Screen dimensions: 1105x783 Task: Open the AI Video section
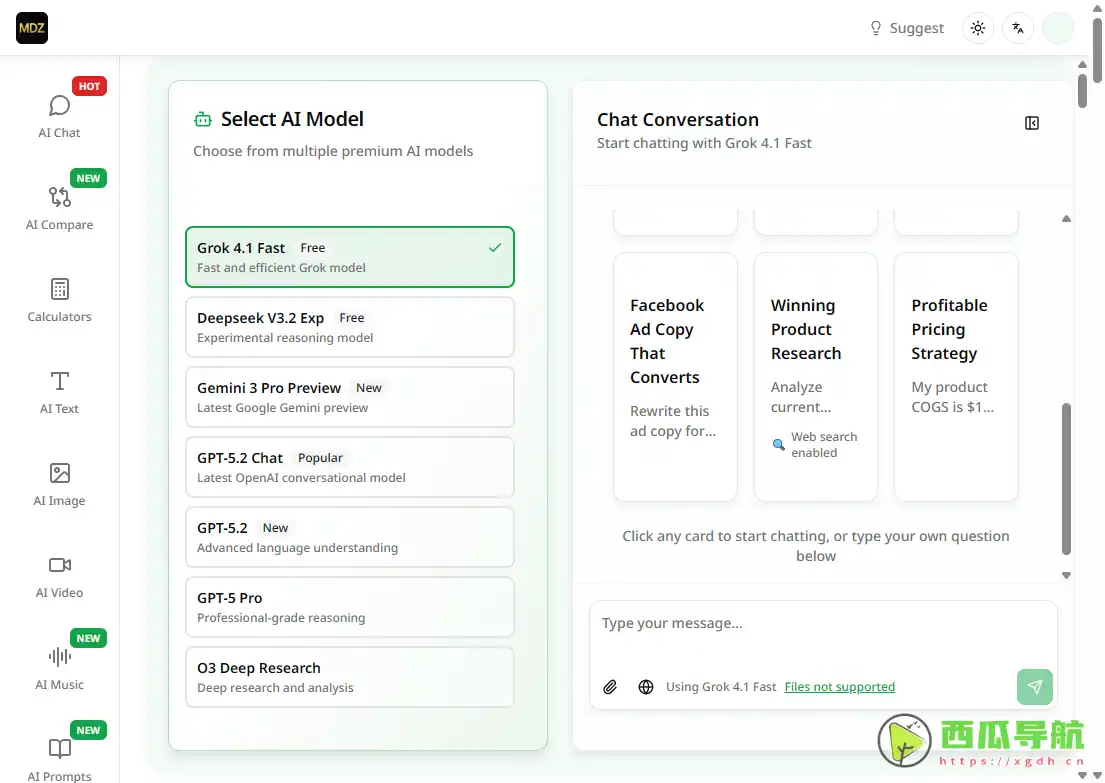pos(59,575)
